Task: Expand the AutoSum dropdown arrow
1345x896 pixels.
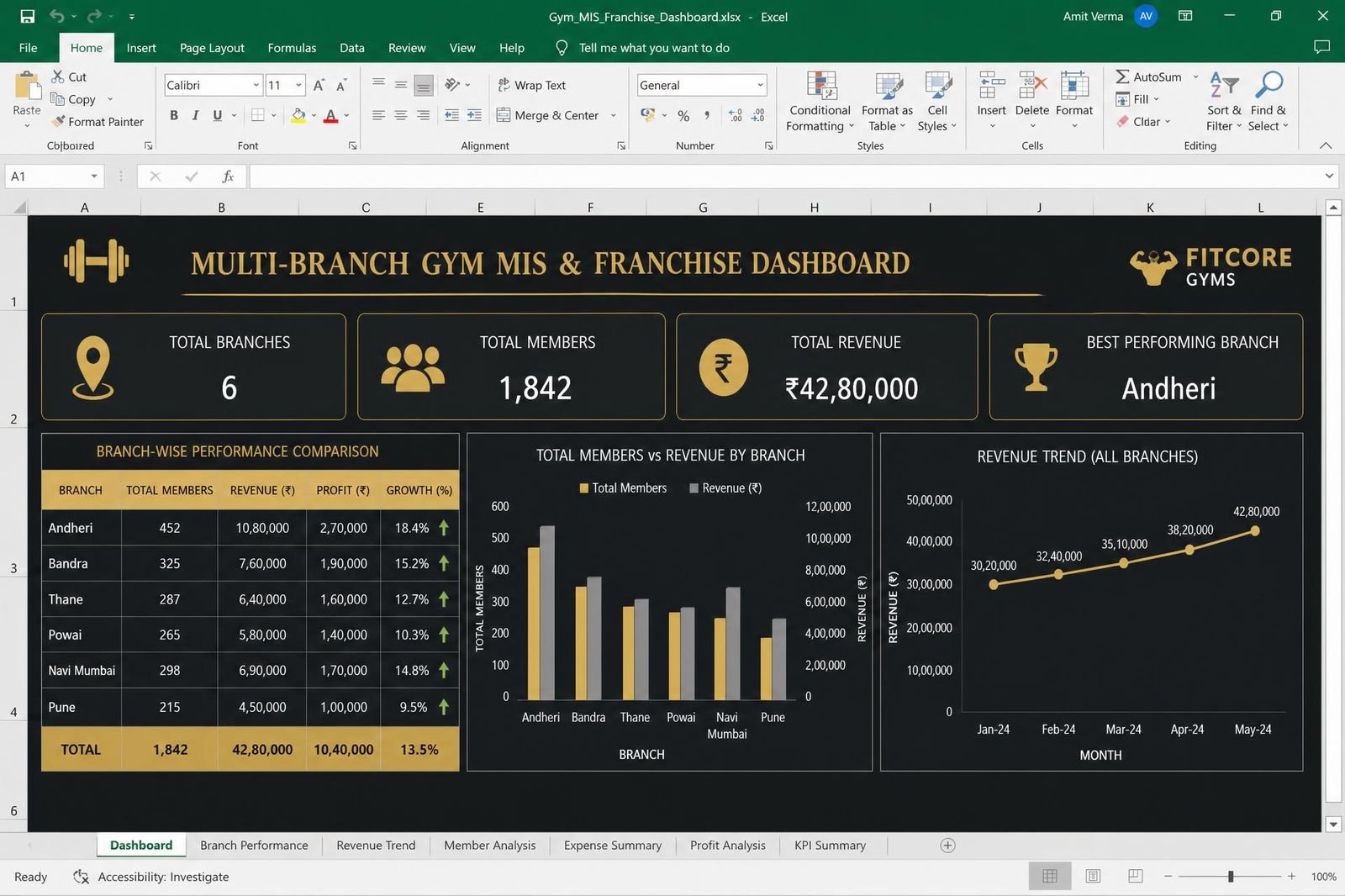Action: (1195, 76)
